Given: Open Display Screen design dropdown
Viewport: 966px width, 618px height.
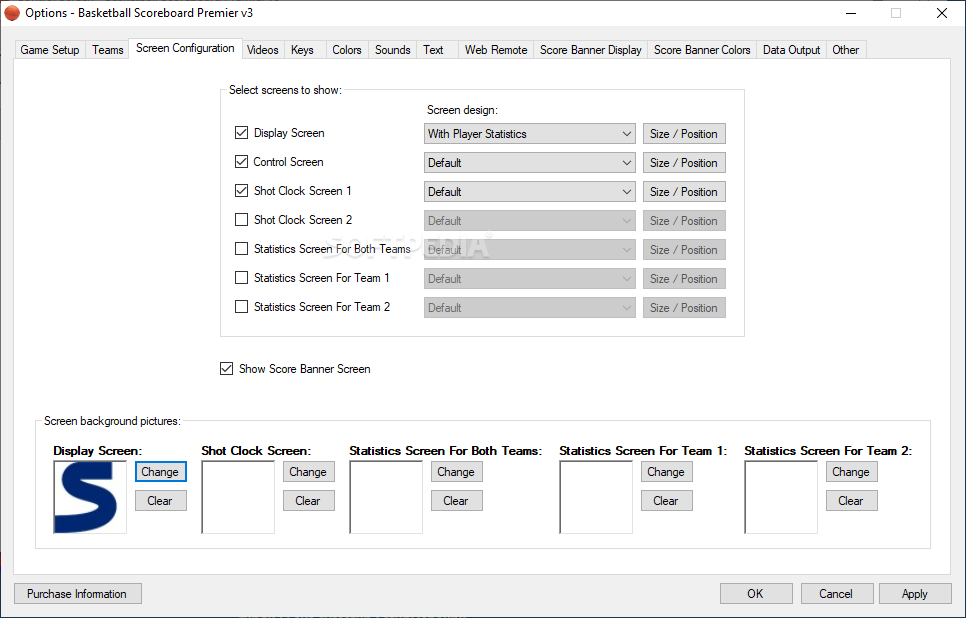Looking at the screenshot, I should point(530,134).
